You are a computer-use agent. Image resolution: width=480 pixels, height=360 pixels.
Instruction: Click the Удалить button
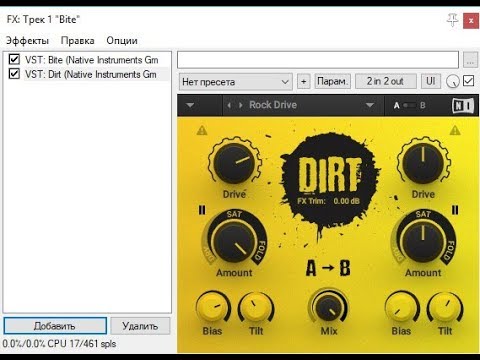[x=140, y=326]
